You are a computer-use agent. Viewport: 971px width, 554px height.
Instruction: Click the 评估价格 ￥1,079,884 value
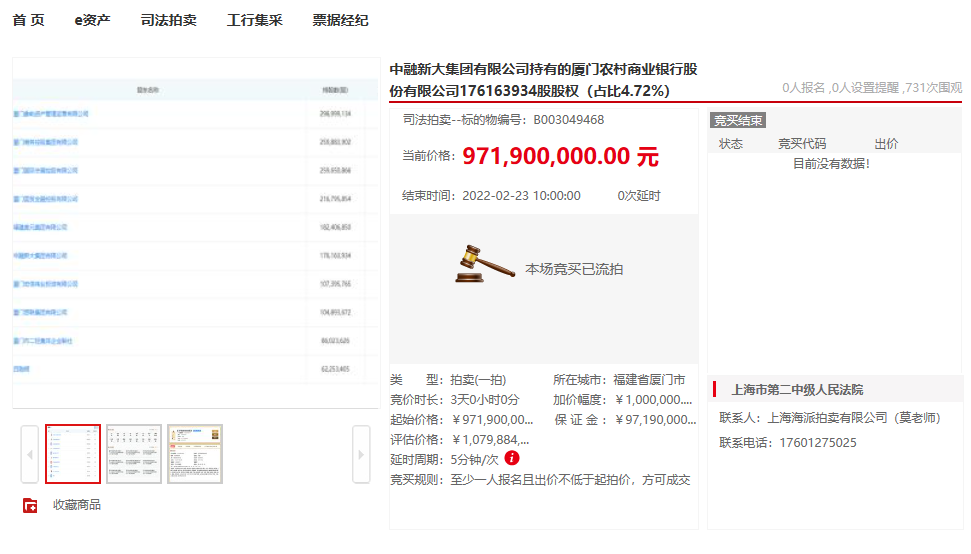point(490,439)
